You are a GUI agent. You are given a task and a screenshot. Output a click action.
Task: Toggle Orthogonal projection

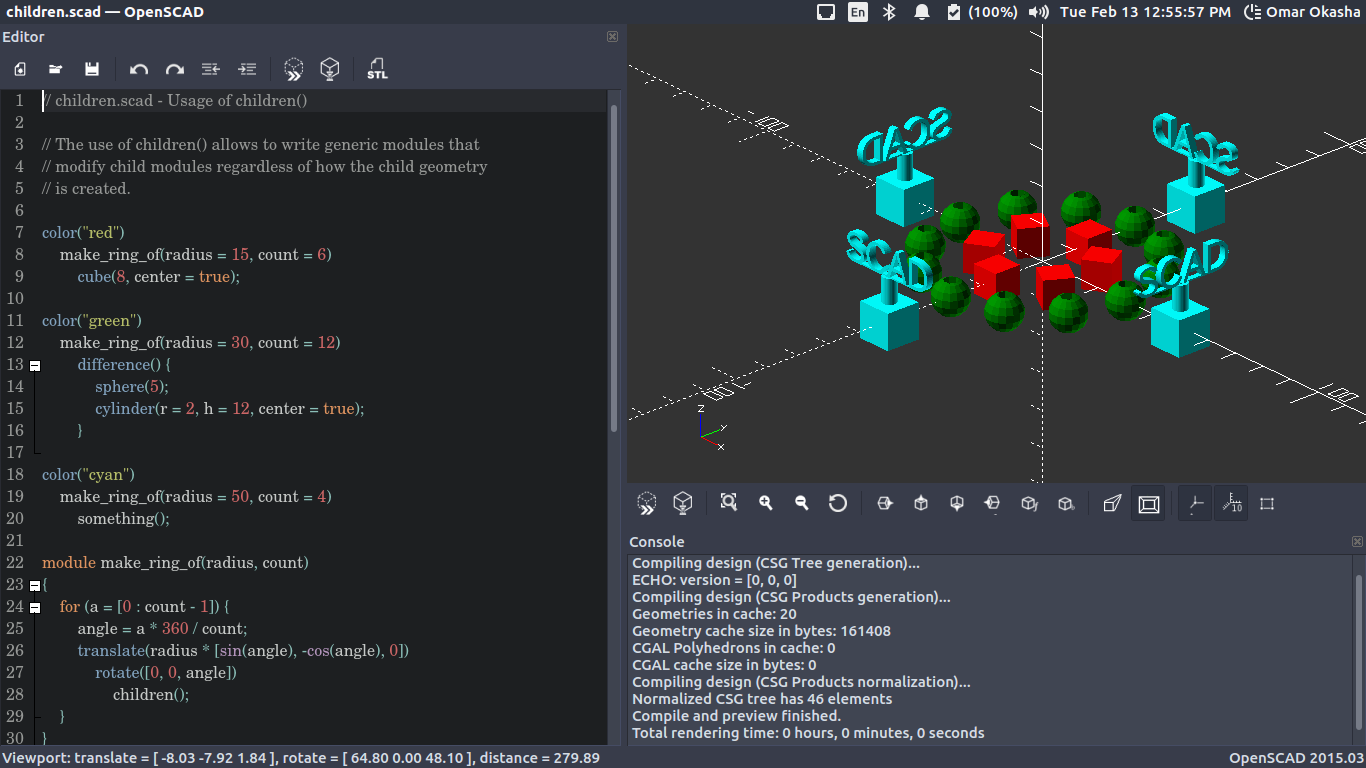pyautogui.click(x=1149, y=504)
